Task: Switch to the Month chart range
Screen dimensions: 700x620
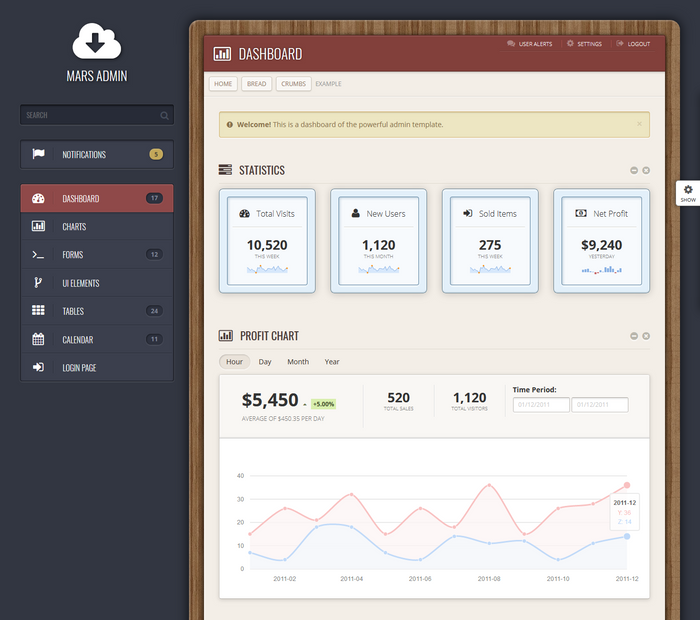Action: tap(298, 362)
